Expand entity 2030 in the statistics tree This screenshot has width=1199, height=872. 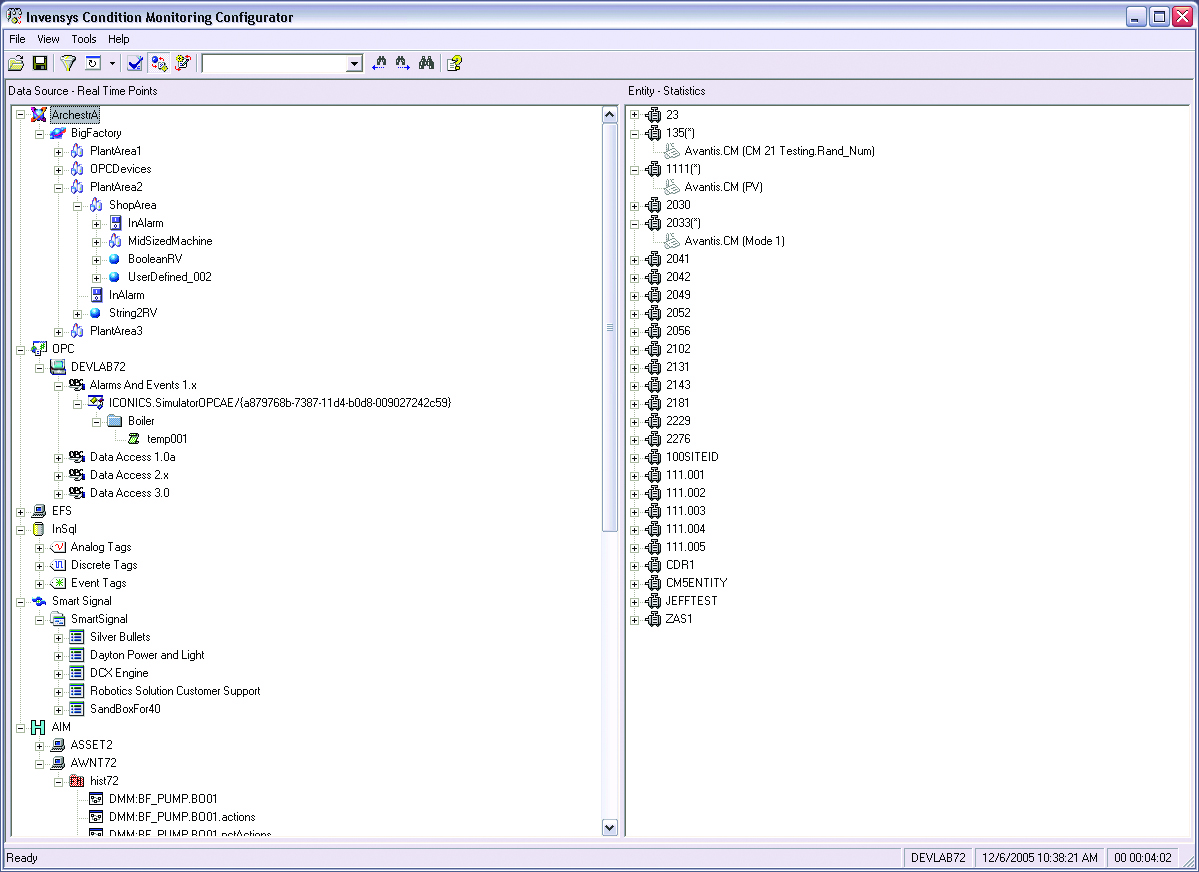pyautogui.click(x=634, y=206)
